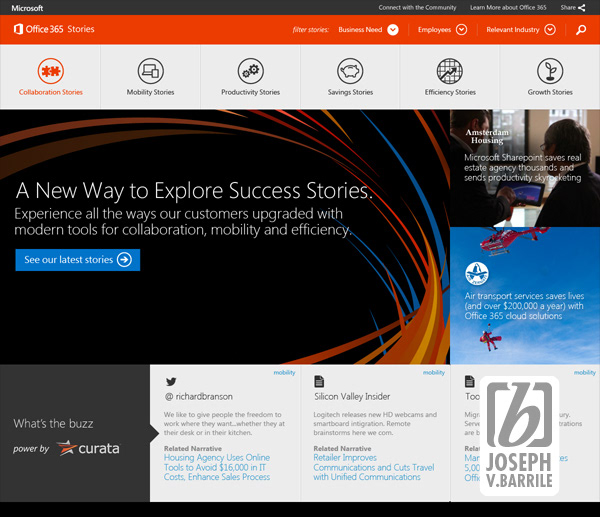Click the Stories heading beside Office 365
600x517 pixels.
point(81,29)
